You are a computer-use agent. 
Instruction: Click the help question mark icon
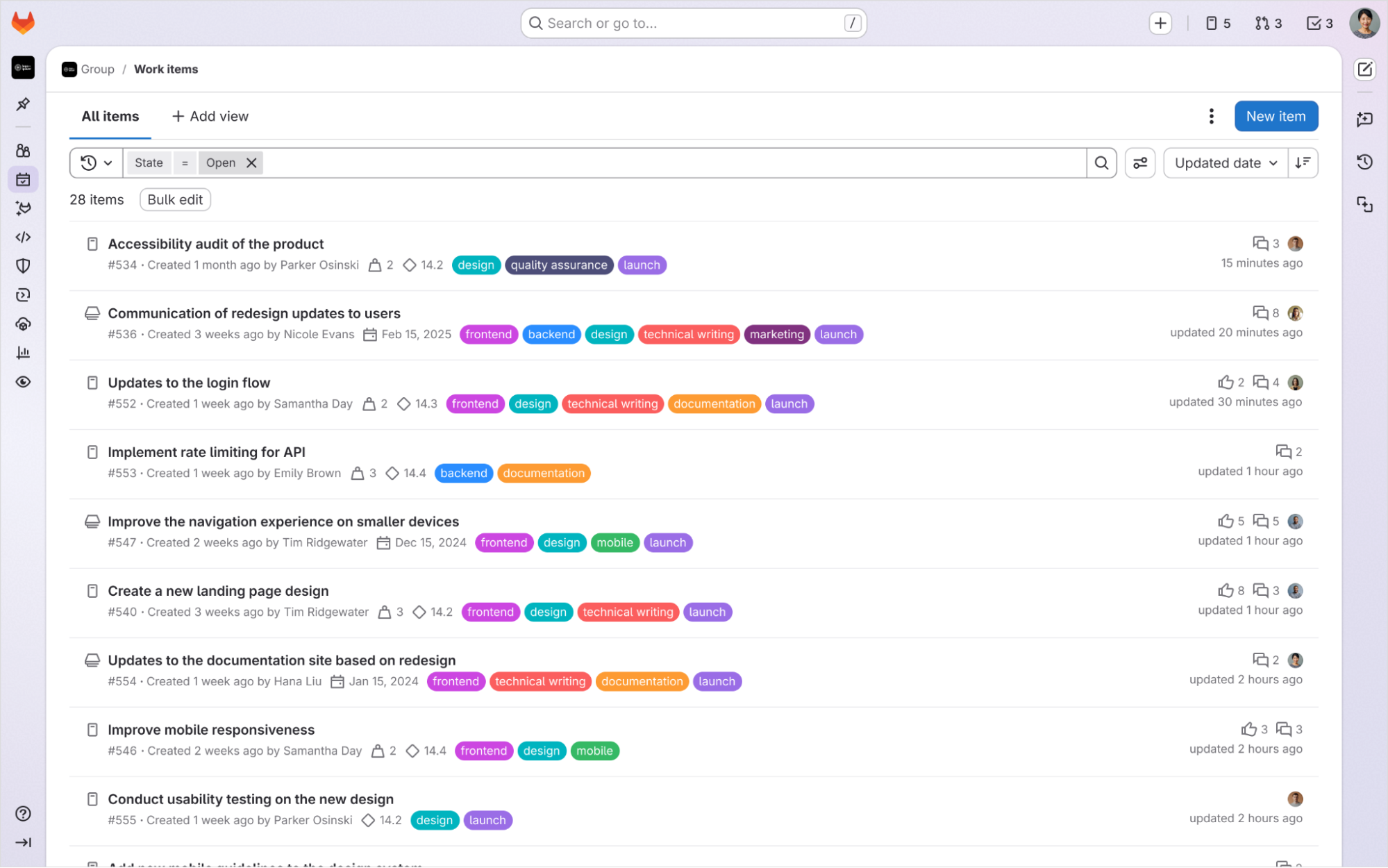[x=23, y=814]
